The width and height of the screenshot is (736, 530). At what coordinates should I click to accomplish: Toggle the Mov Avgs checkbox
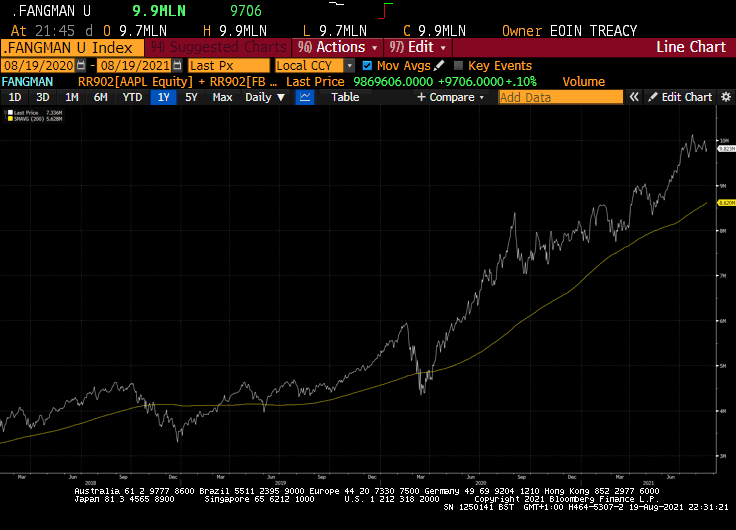click(x=367, y=65)
